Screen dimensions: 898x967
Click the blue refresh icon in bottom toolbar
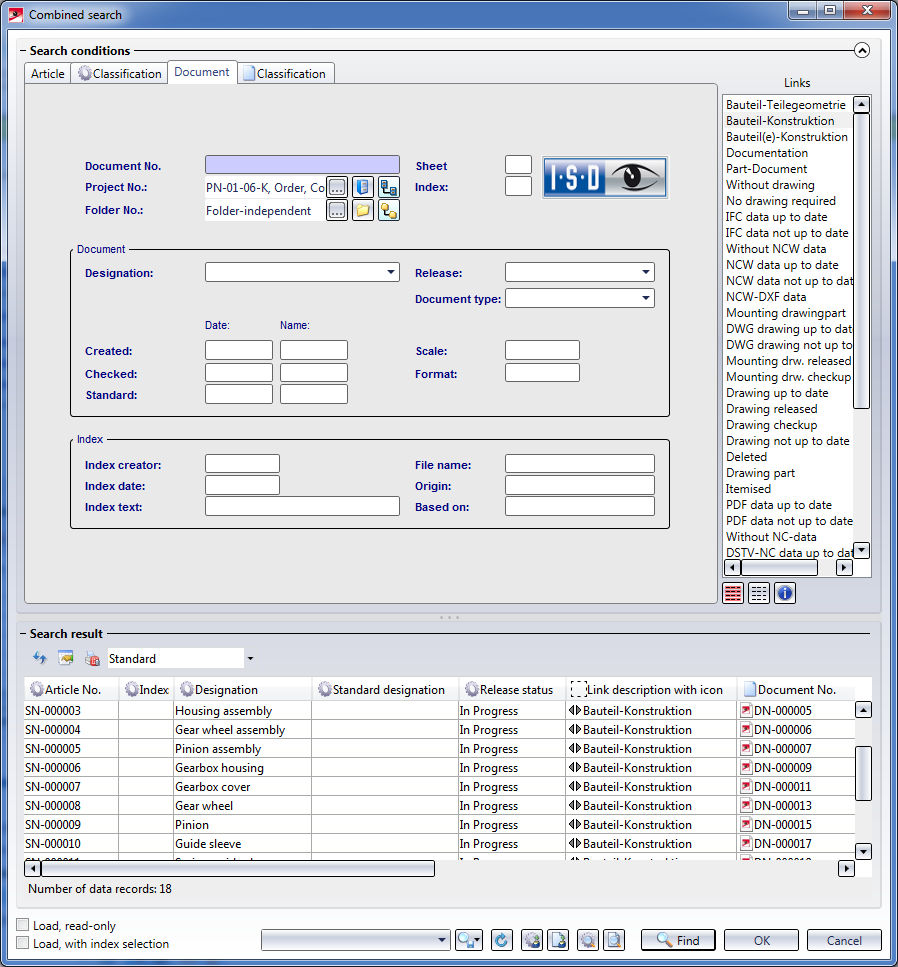coord(502,940)
